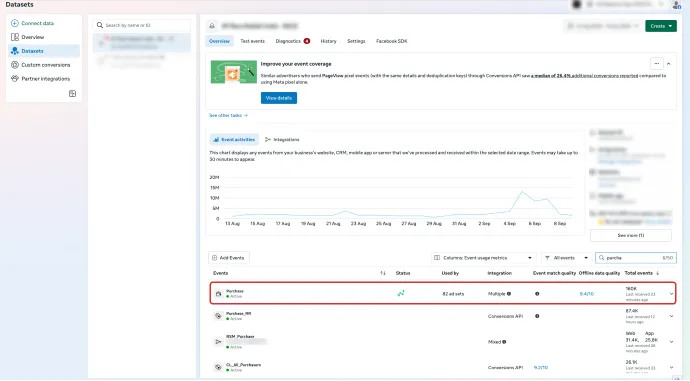Open CL_All_Purchasers 9.2/10 quality score link

541,367
